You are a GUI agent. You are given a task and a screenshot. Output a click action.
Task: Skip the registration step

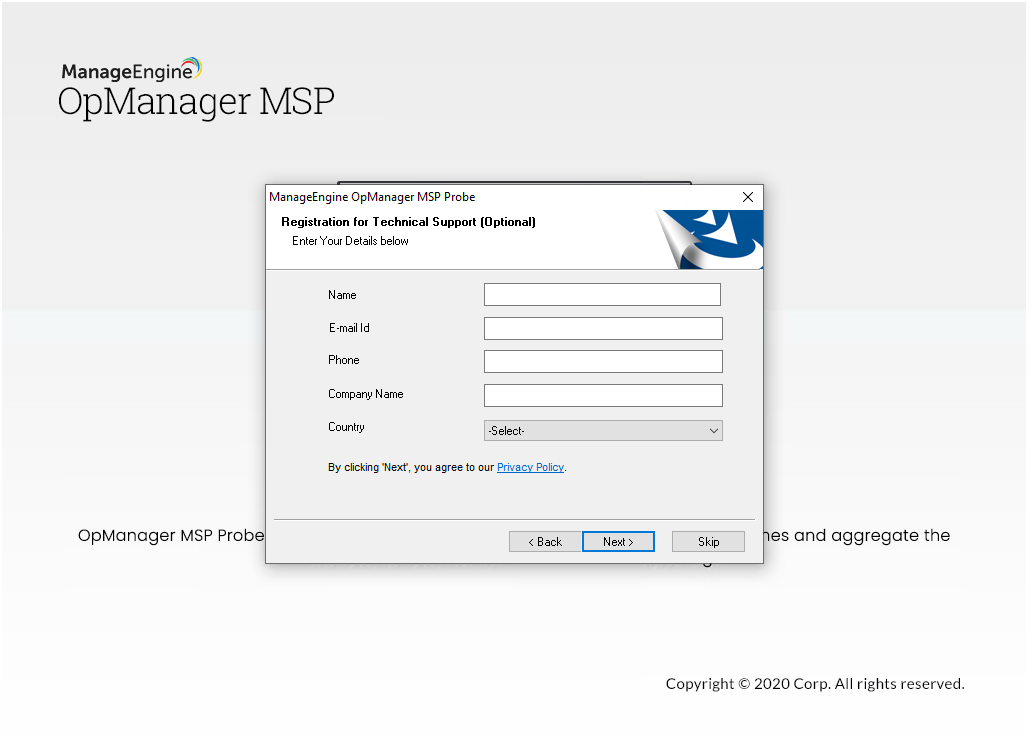coord(708,541)
